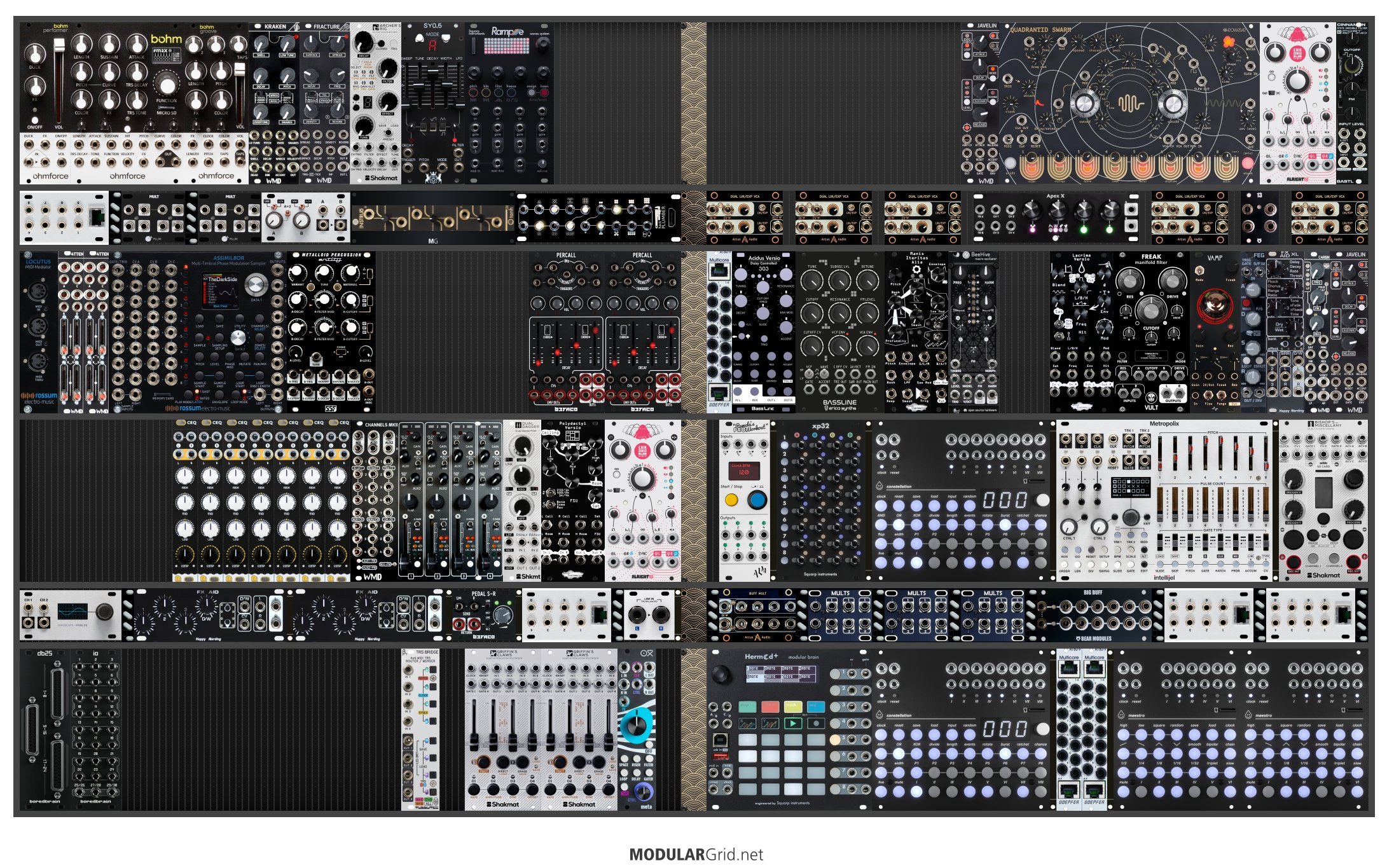Toggle the lit track 5 button on Hermod+
The image size is (1394, 868).
point(836,740)
